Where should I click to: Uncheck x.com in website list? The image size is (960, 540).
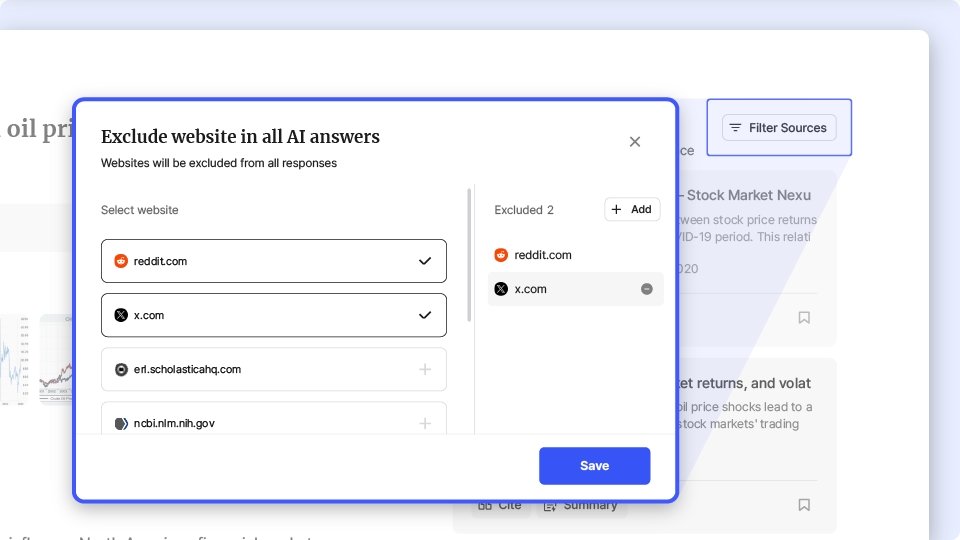pyautogui.click(x=425, y=315)
